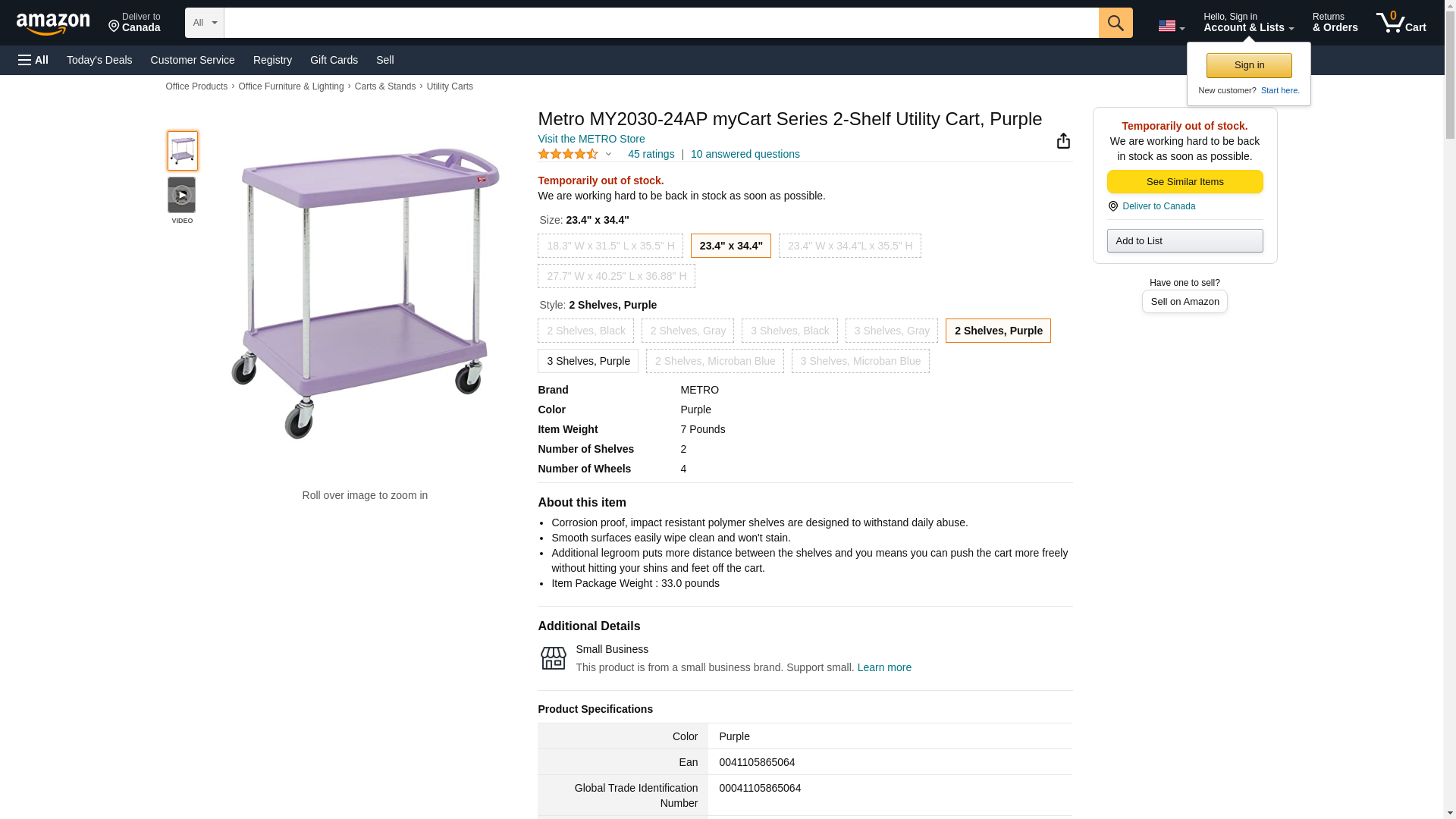Play the product video thumbnail
Screen dimensions: 1456x819
tap(182, 196)
